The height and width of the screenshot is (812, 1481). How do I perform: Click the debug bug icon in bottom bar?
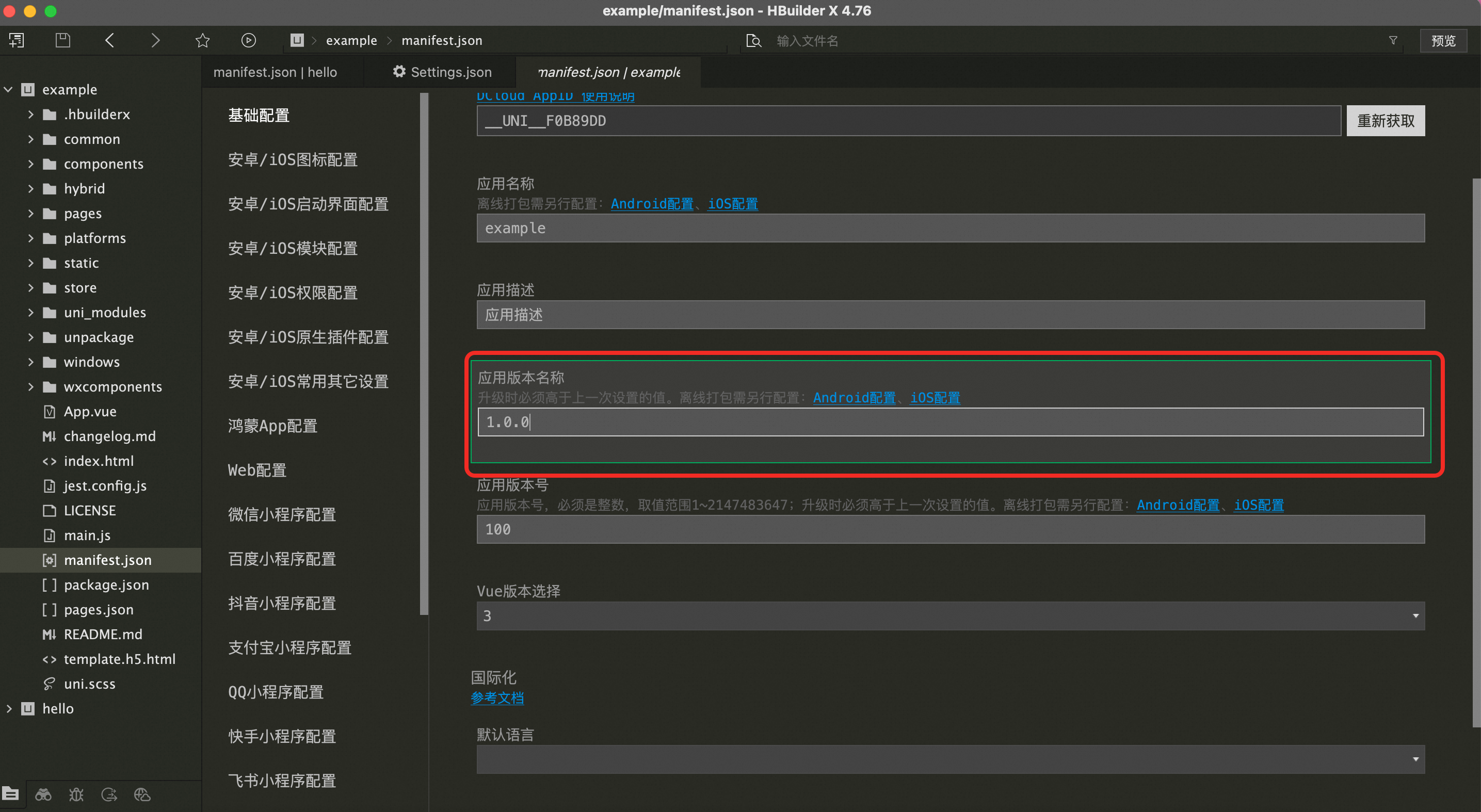click(76, 794)
